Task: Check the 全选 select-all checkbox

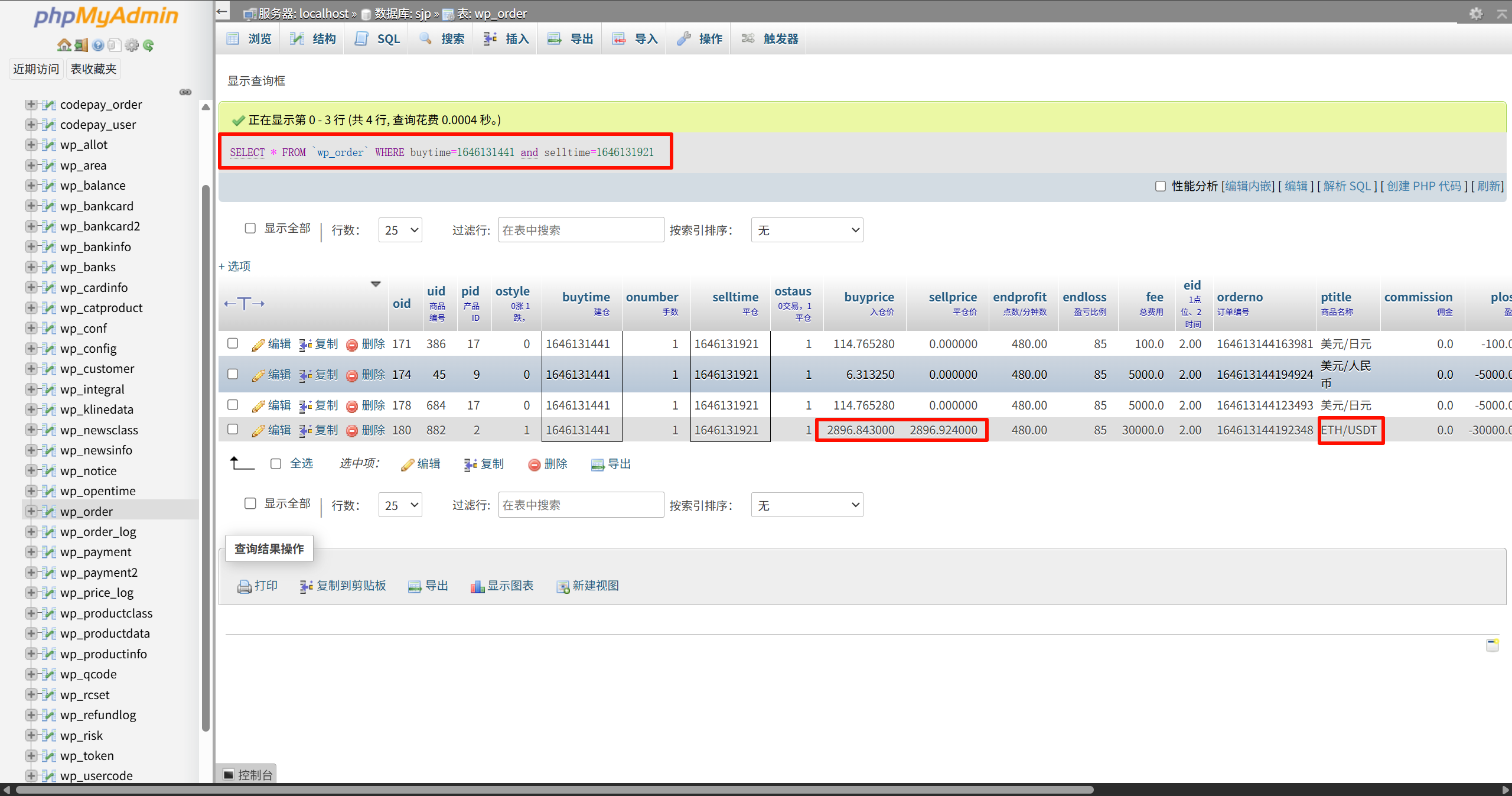Action: (x=276, y=464)
